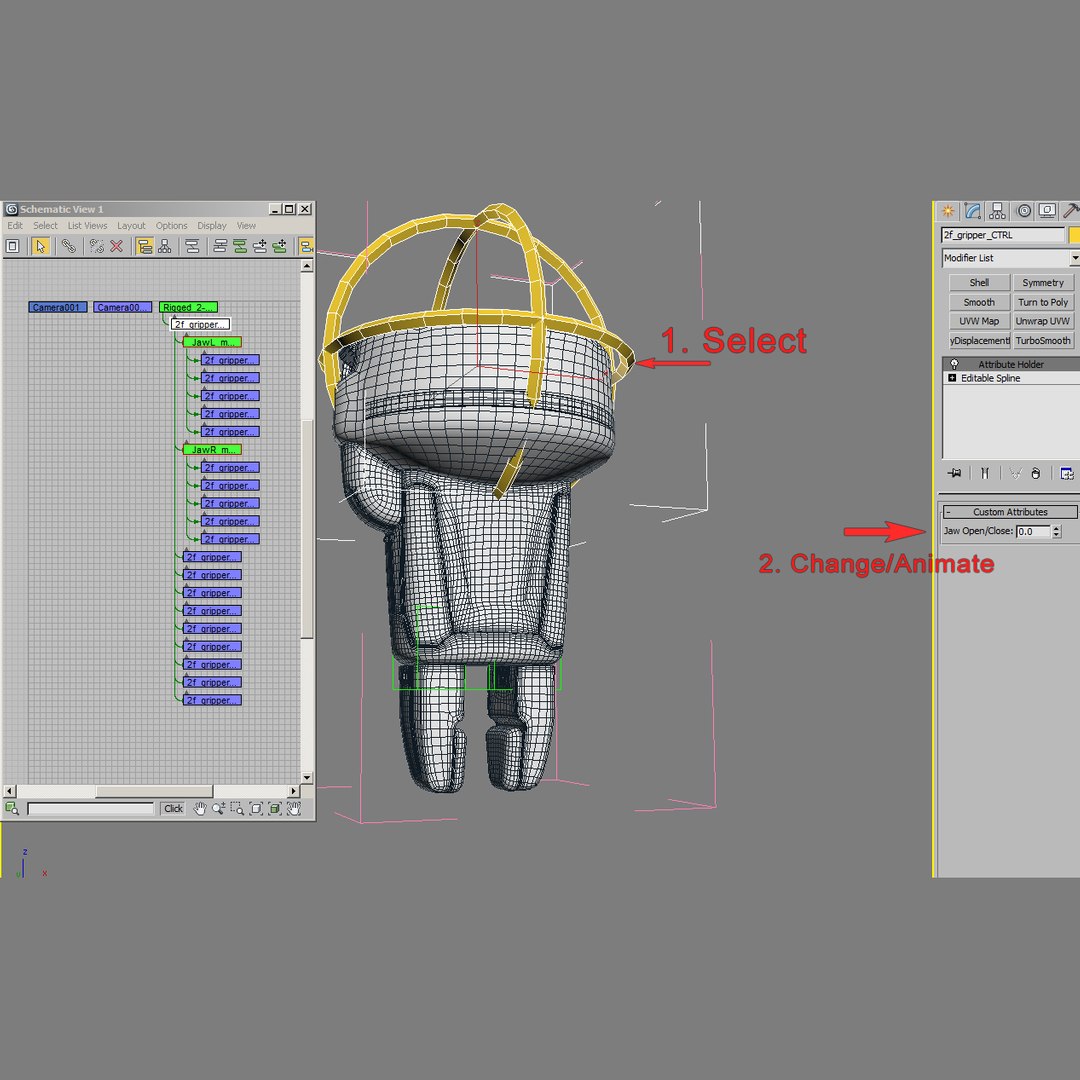
Task: Click Zoom Selected Viewport Object icon at bottom left
Action: (x=12, y=808)
